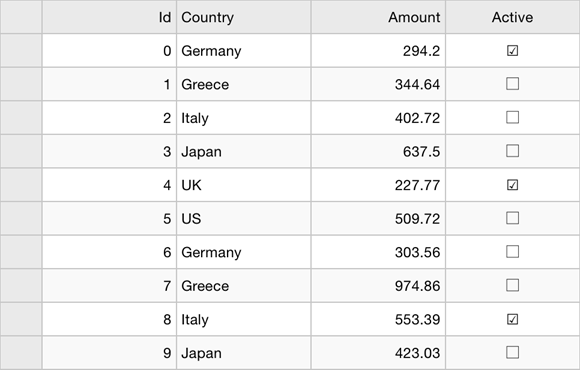Check Active box for Japan row 9
Screen dimensions: 580x370
point(512,353)
